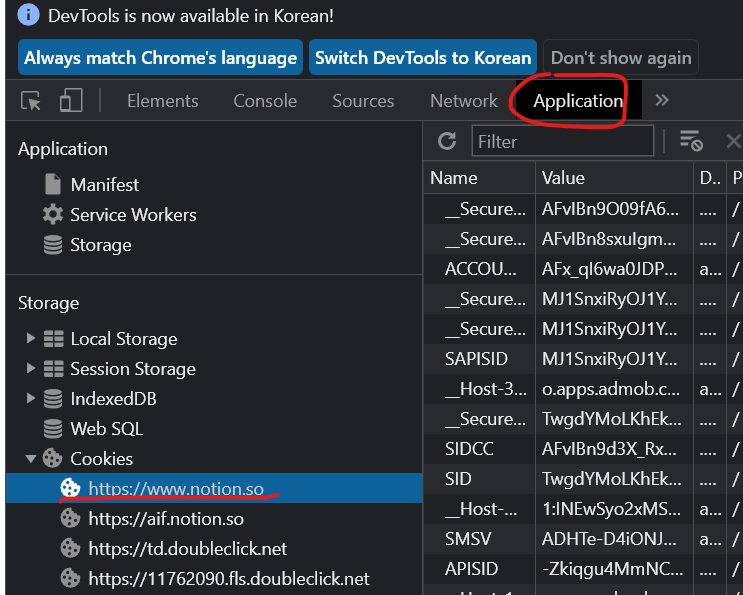
Task: Expand the IndexedDB tree
Action: click(31, 399)
